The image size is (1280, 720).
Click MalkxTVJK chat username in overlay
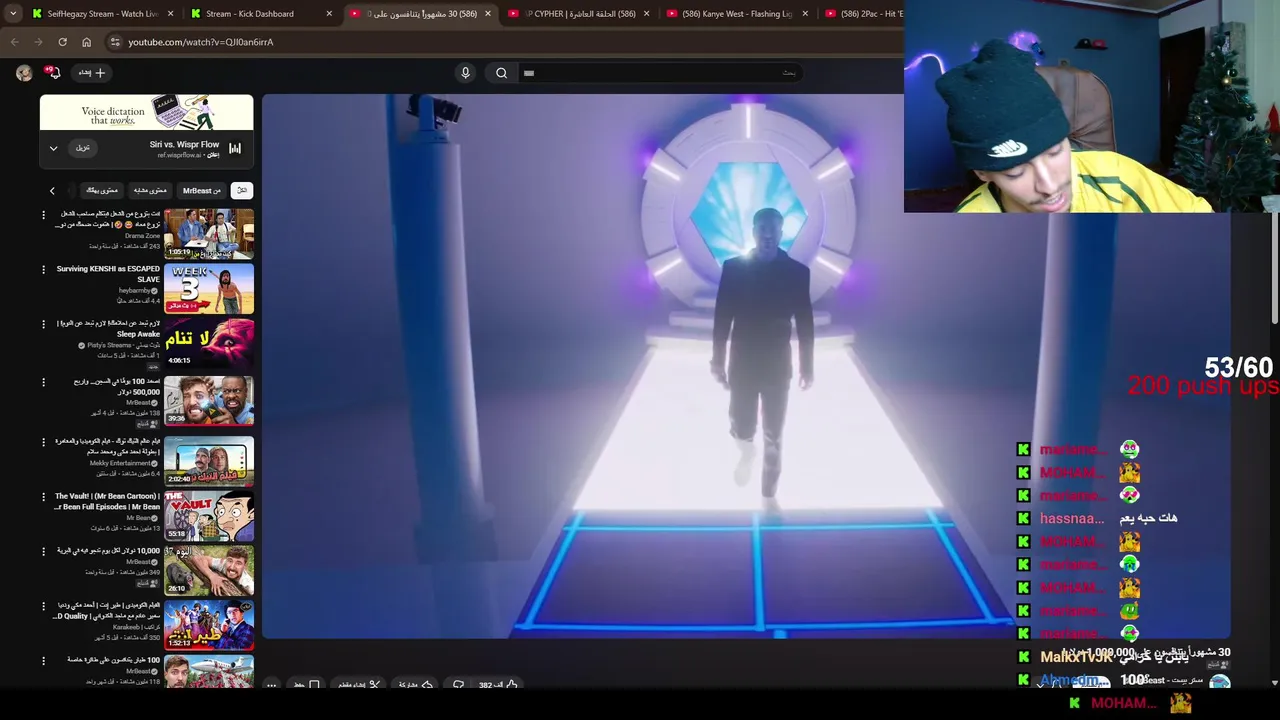(x=1077, y=657)
